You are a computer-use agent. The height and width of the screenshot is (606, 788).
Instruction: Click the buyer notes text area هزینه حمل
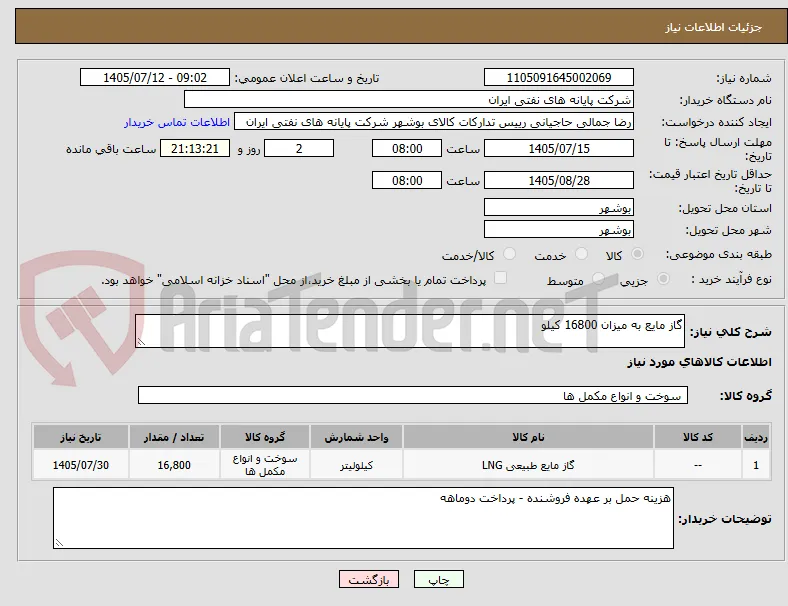click(x=363, y=518)
